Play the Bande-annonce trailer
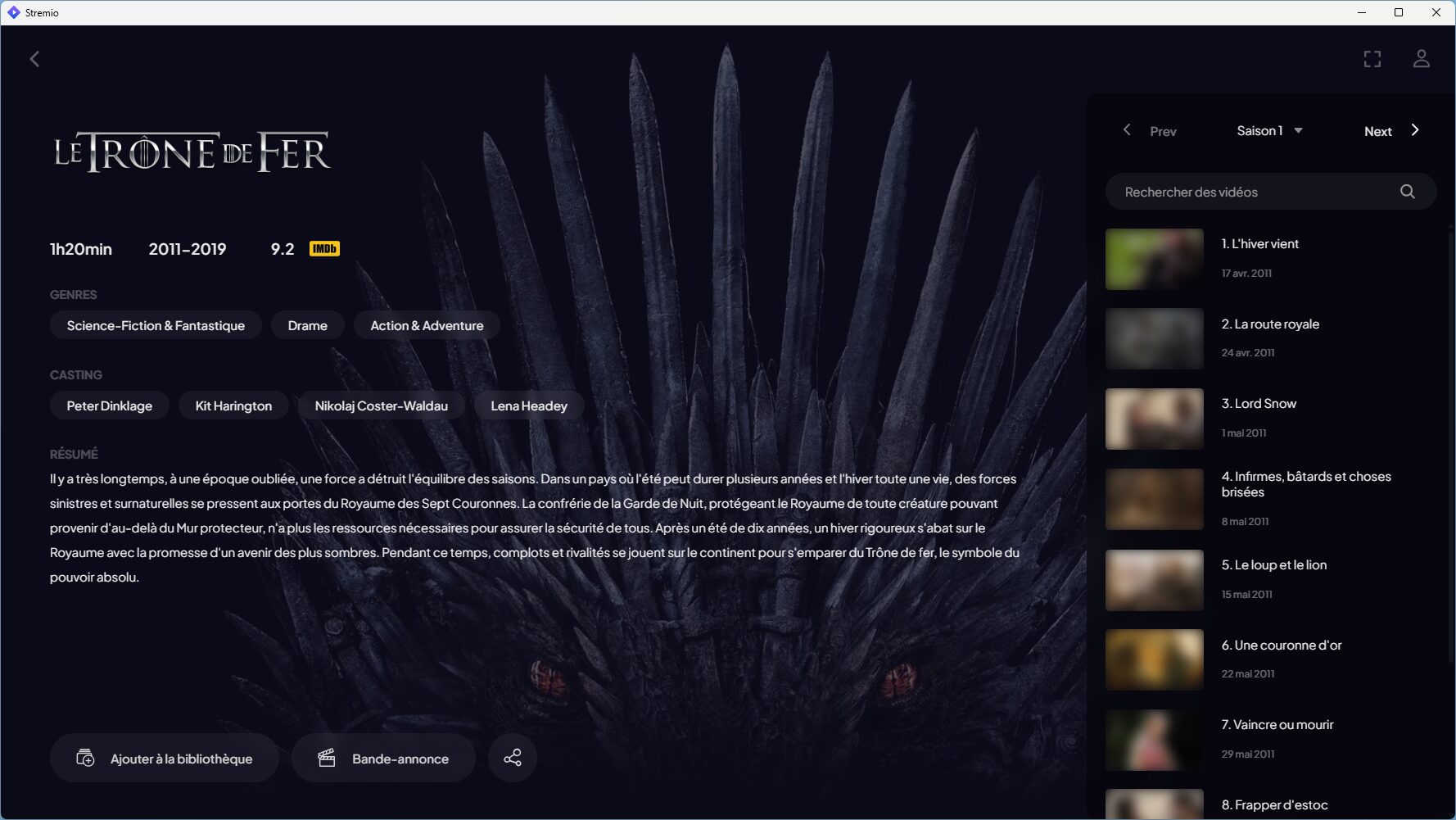This screenshot has height=820, width=1456. click(383, 758)
